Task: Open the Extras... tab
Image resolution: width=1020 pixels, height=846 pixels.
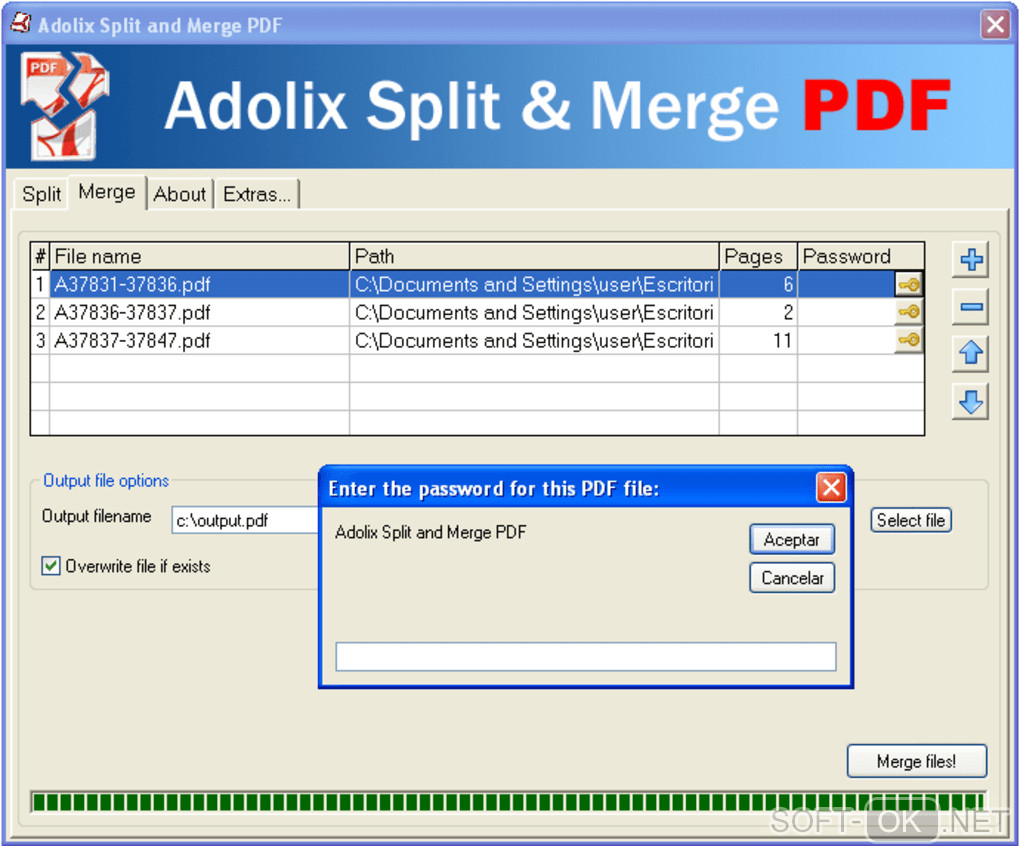Action: [257, 194]
